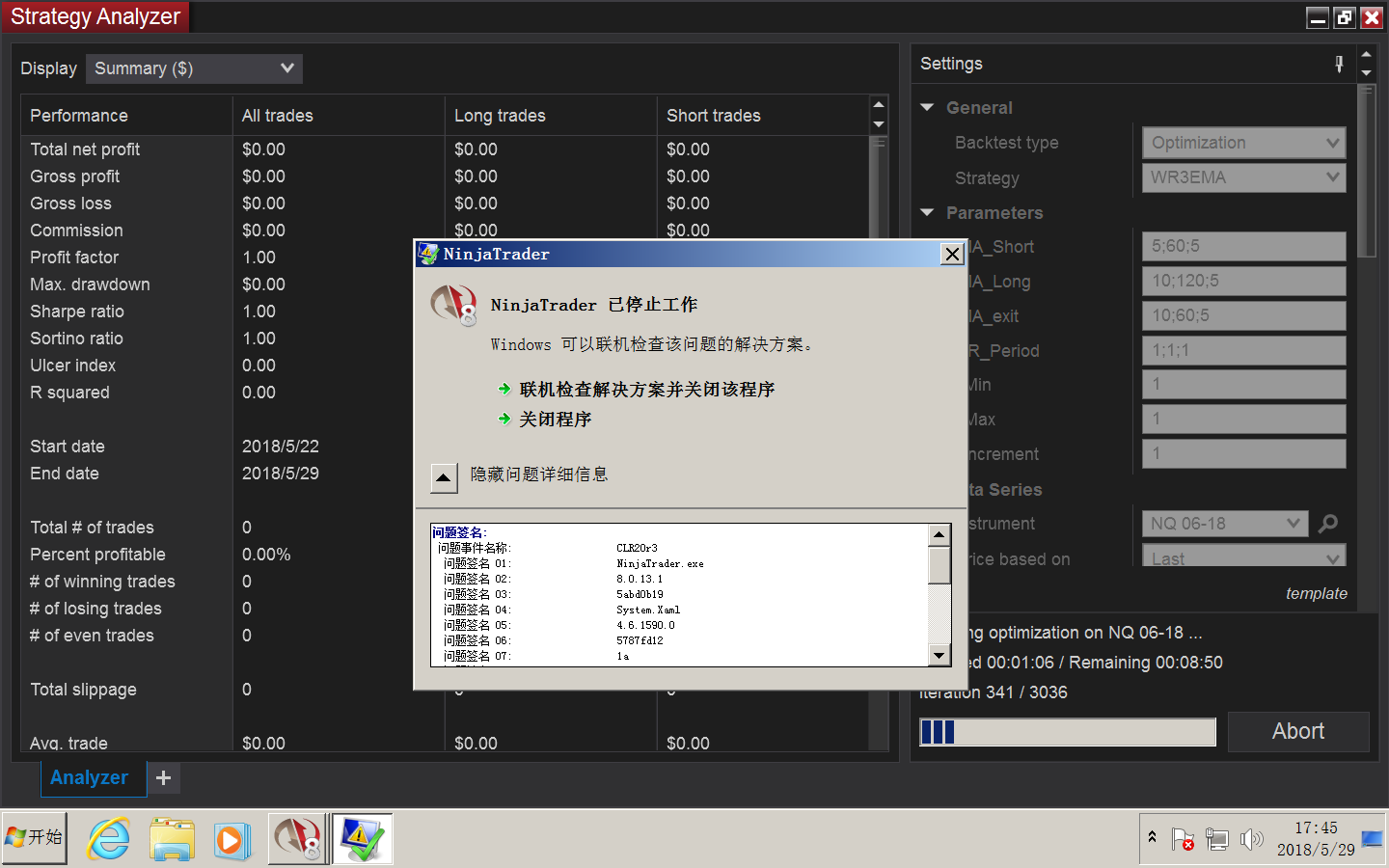This screenshot has height=868, width=1389.
Task: Click the MA_Long value field 10;120;5
Action: 1243,281
